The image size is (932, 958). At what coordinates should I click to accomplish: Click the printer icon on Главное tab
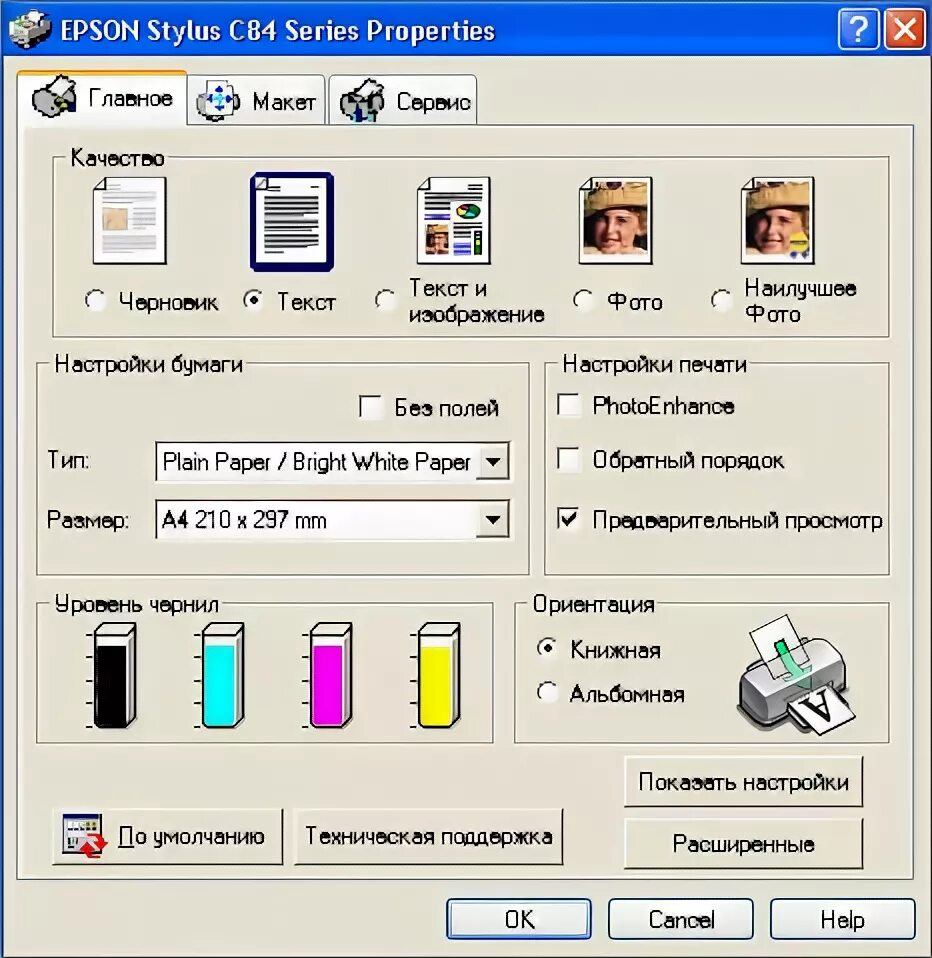54,97
